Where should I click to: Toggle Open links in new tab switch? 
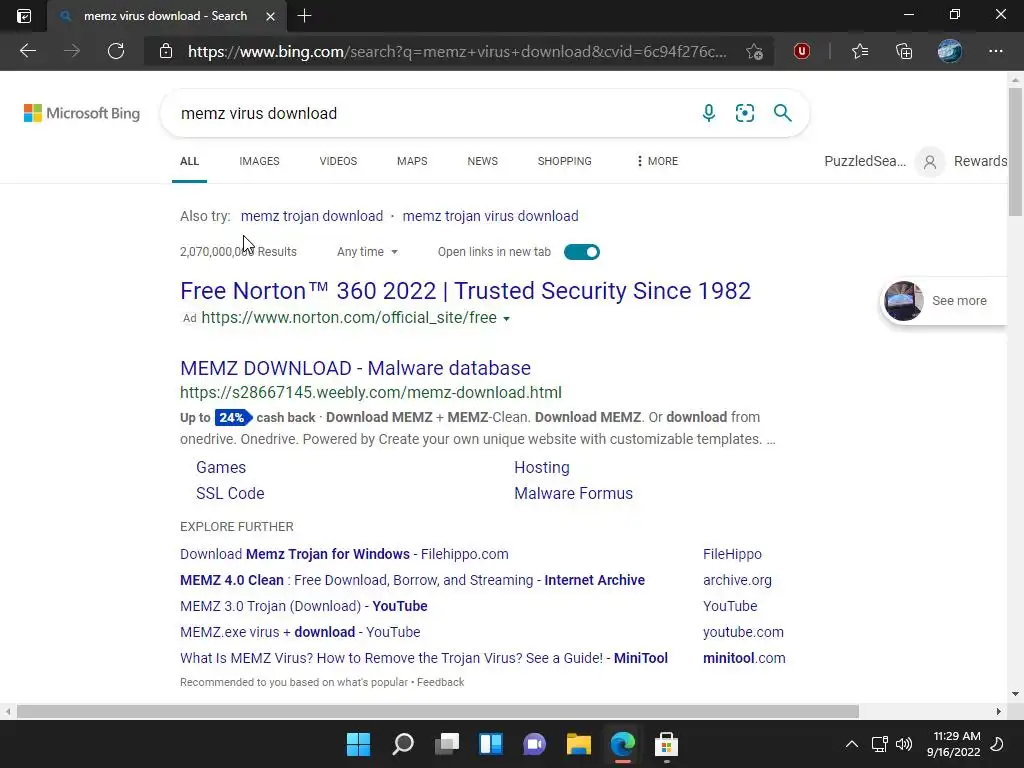click(582, 252)
